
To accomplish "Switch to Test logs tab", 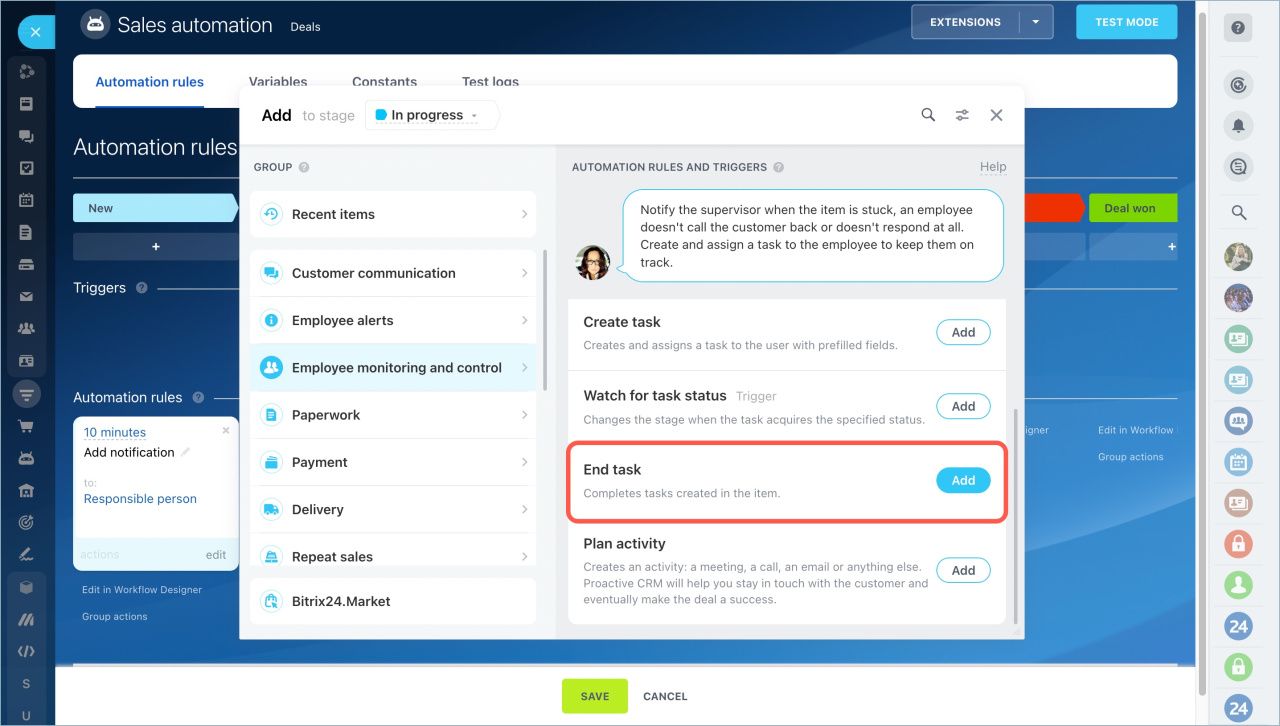I will coord(490,82).
